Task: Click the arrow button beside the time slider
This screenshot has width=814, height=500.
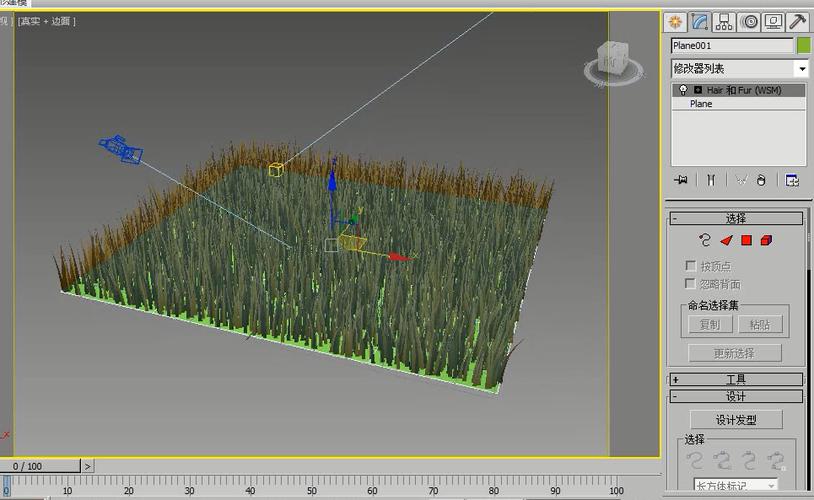Action: (x=87, y=466)
